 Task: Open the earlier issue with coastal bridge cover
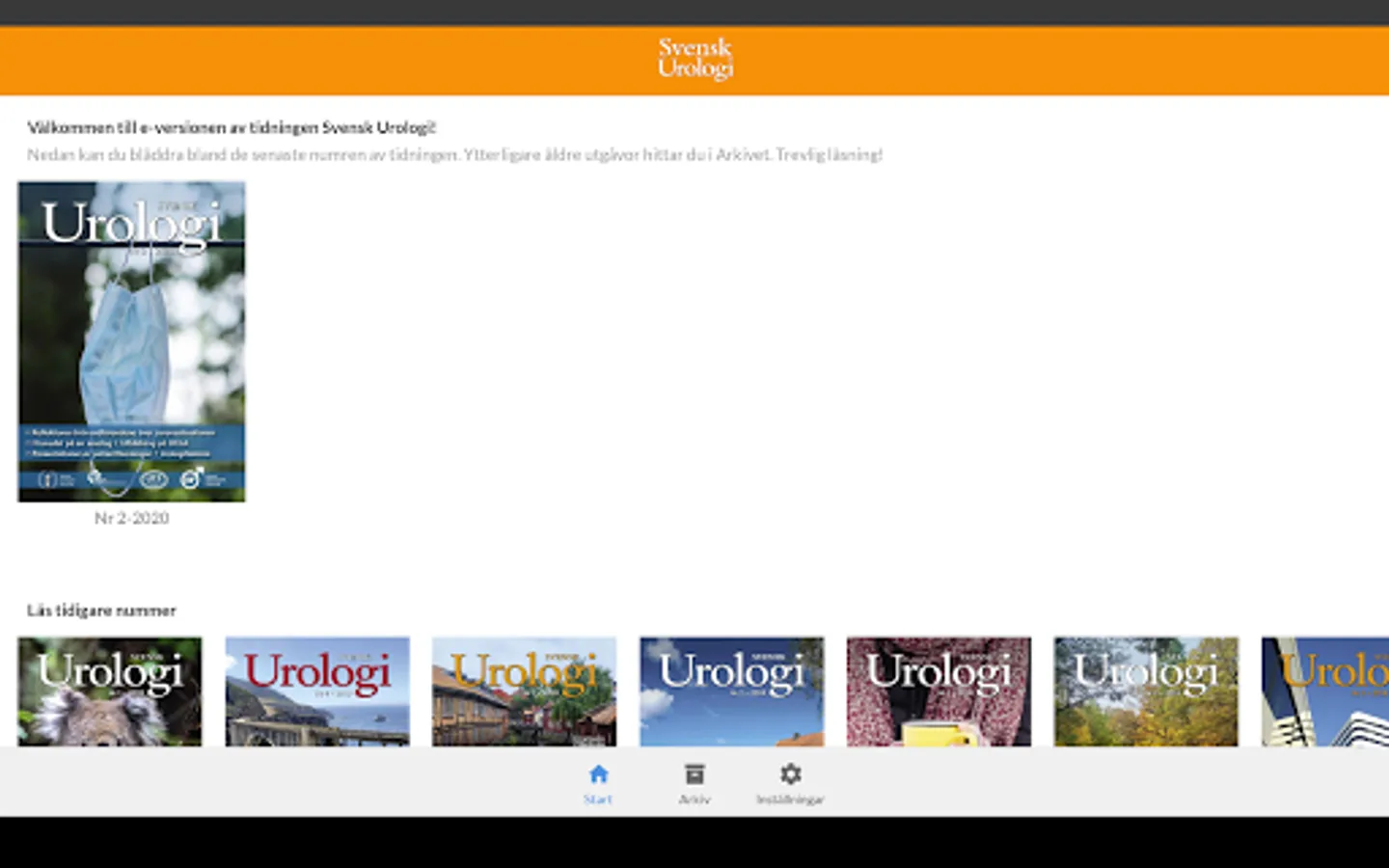pos(317,692)
